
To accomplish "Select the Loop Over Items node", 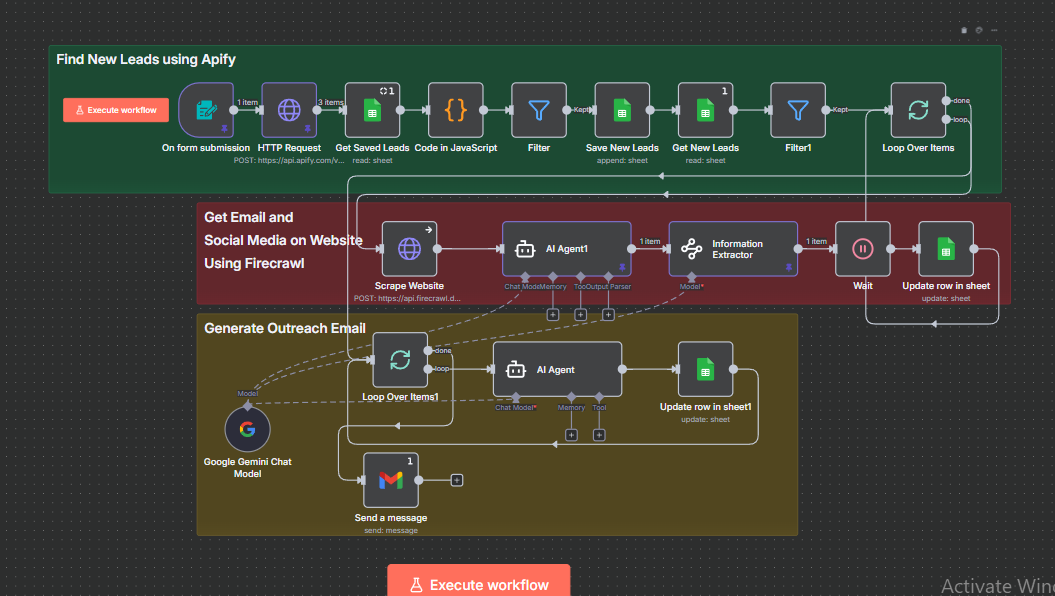I will point(918,110).
